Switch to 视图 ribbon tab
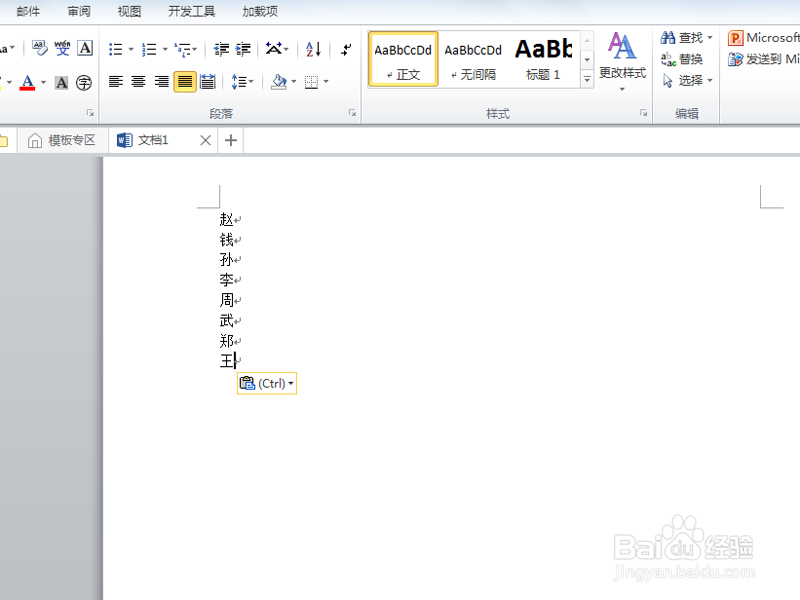Viewport: 800px width, 600px height. pos(129,11)
